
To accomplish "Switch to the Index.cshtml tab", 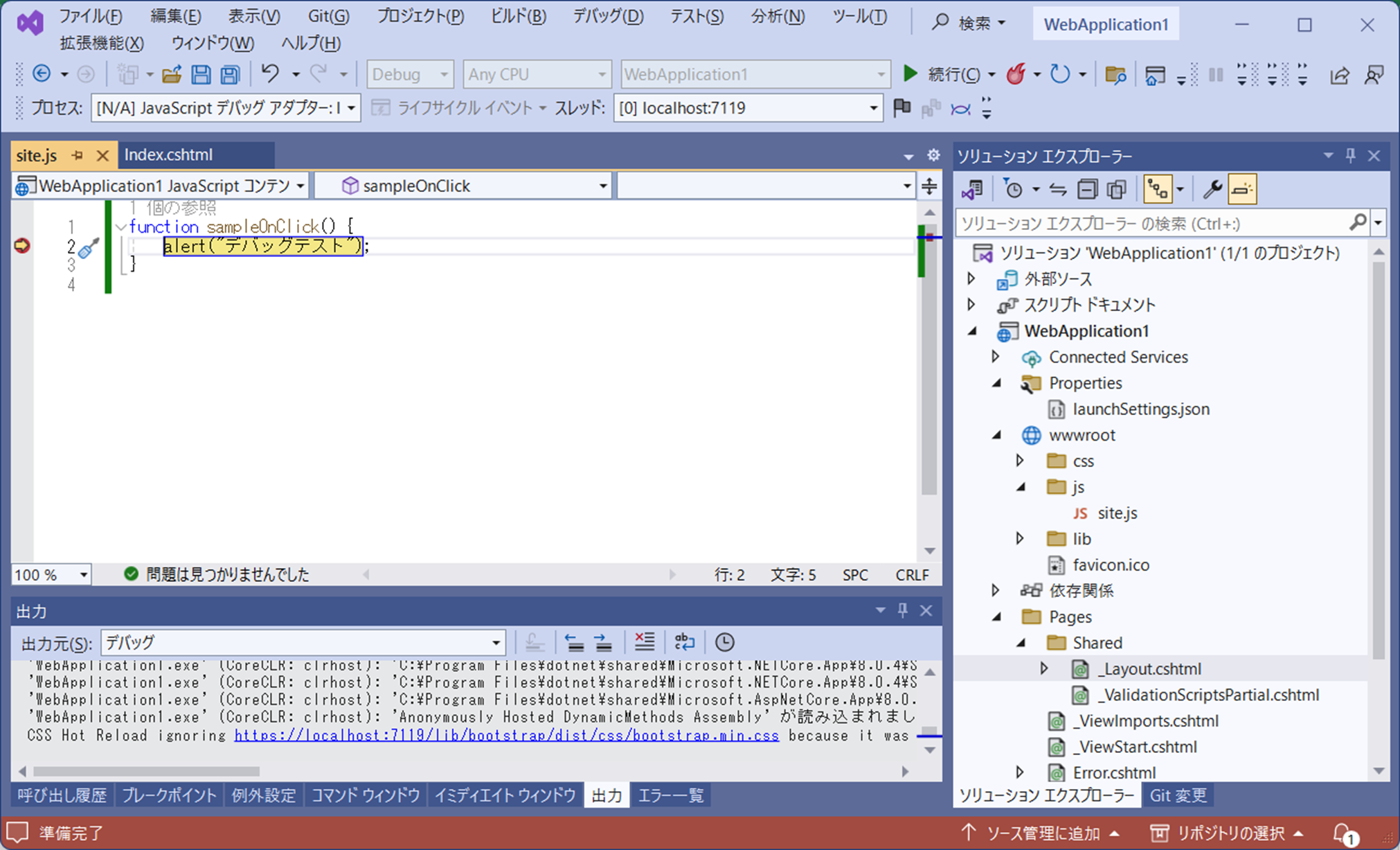I will 168,155.
